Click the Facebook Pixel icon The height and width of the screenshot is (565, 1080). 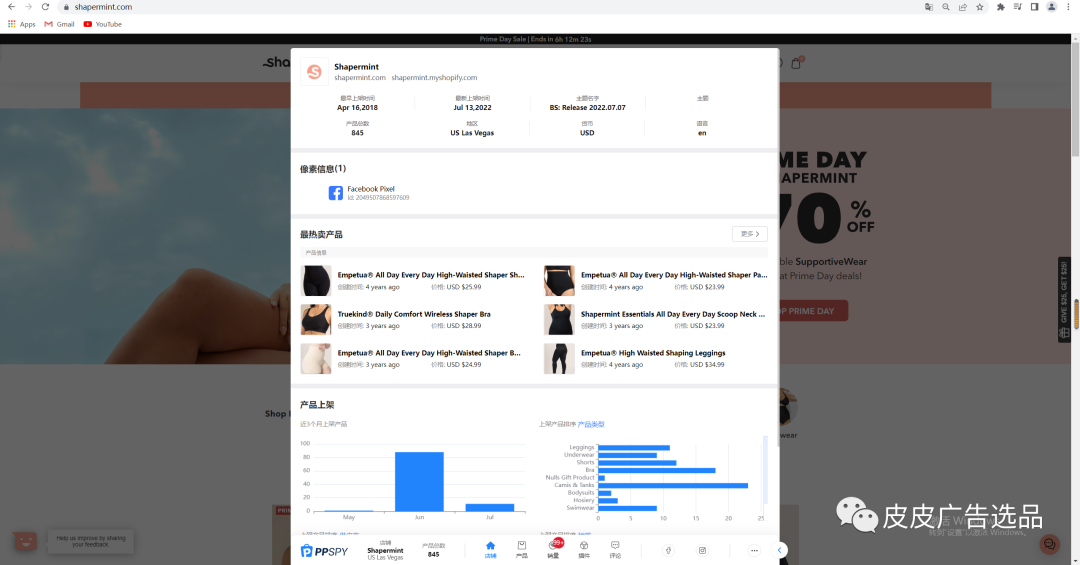[335, 193]
